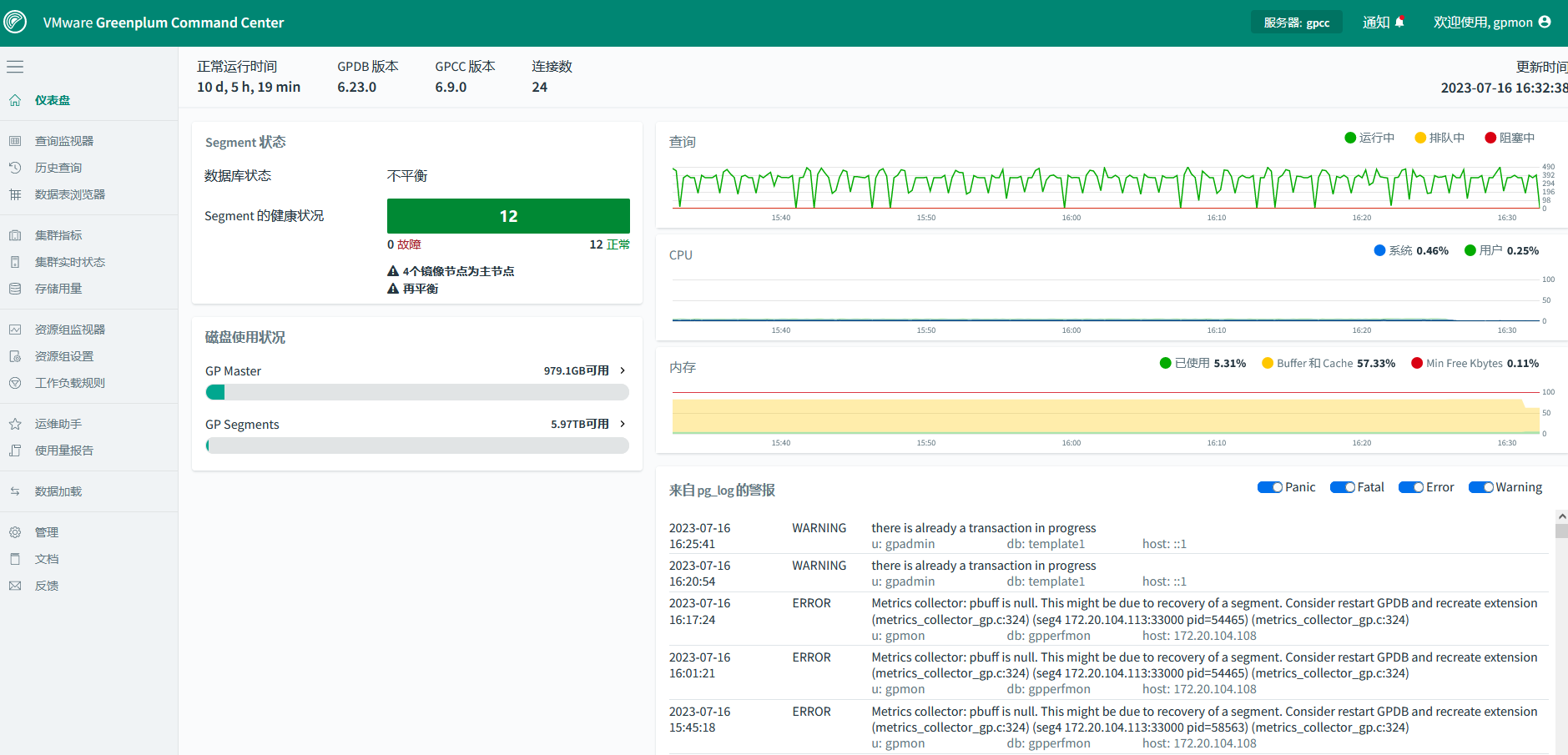Screen dimensions: 1568x755
Task: Toggle the Fatal log filter switch
Action: point(1343,487)
